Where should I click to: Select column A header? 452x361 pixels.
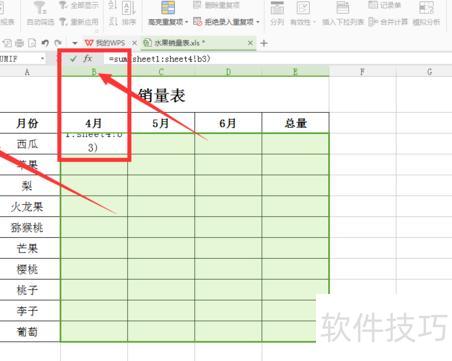tap(27, 72)
